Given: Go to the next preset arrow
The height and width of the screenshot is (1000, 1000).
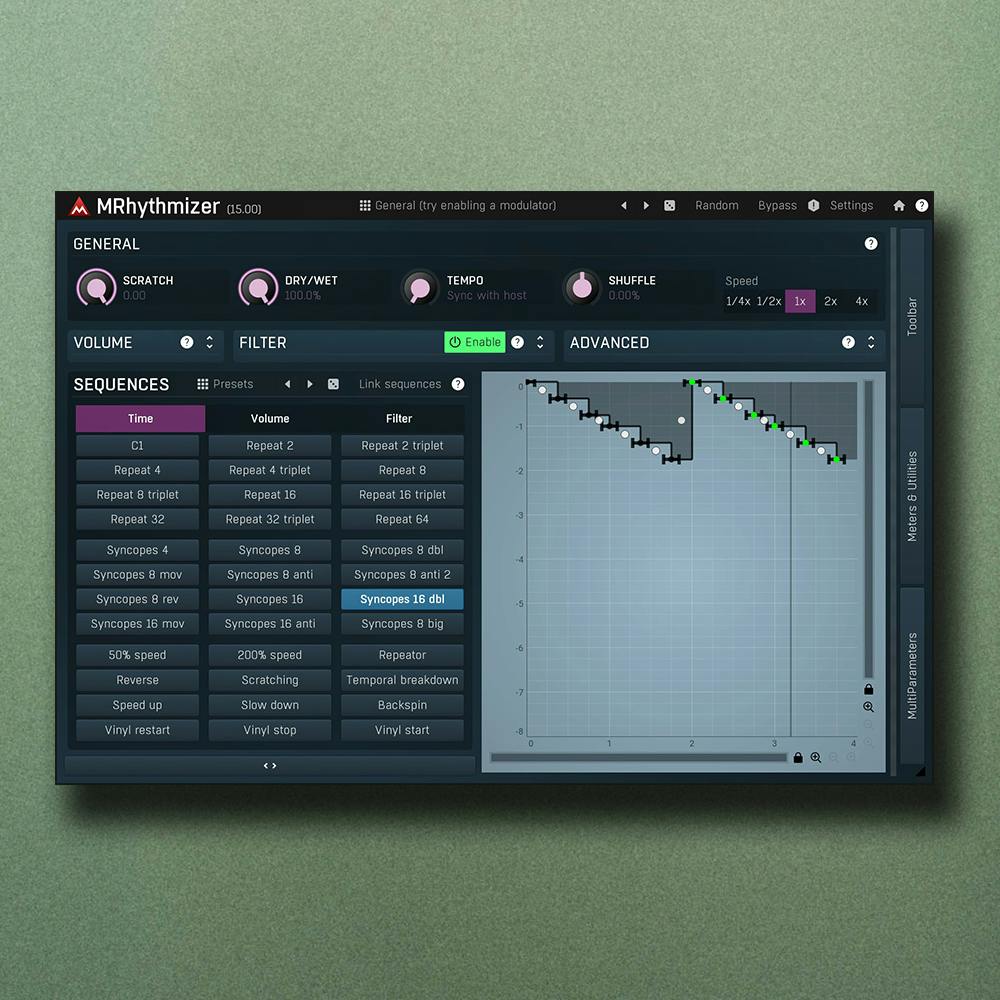Looking at the screenshot, I should coord(646,206).
